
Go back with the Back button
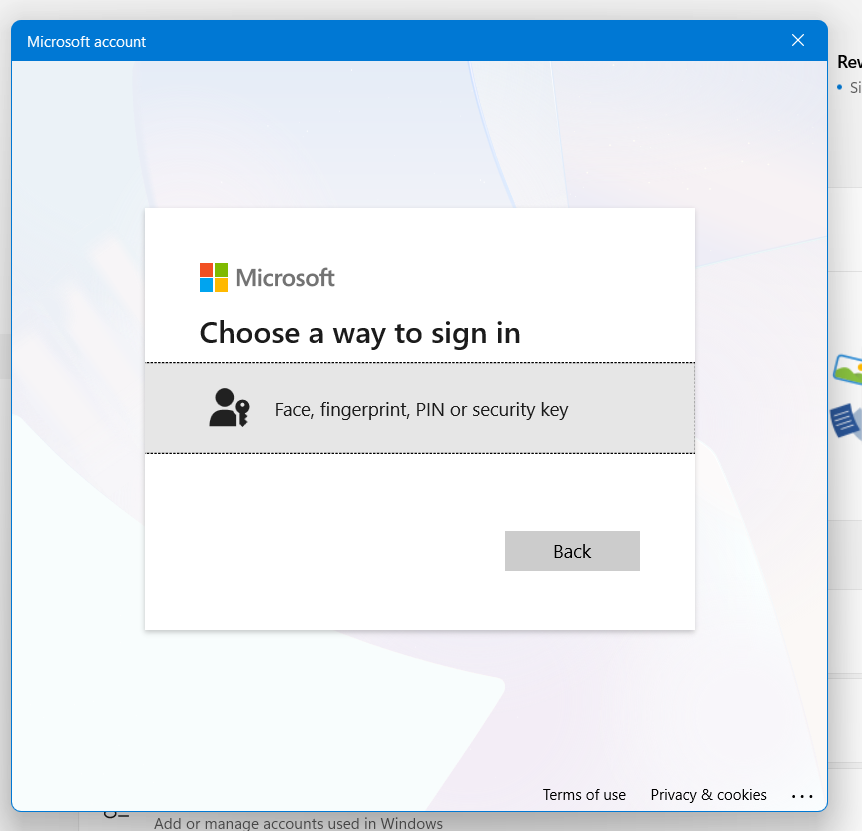(x=572, y=551)
